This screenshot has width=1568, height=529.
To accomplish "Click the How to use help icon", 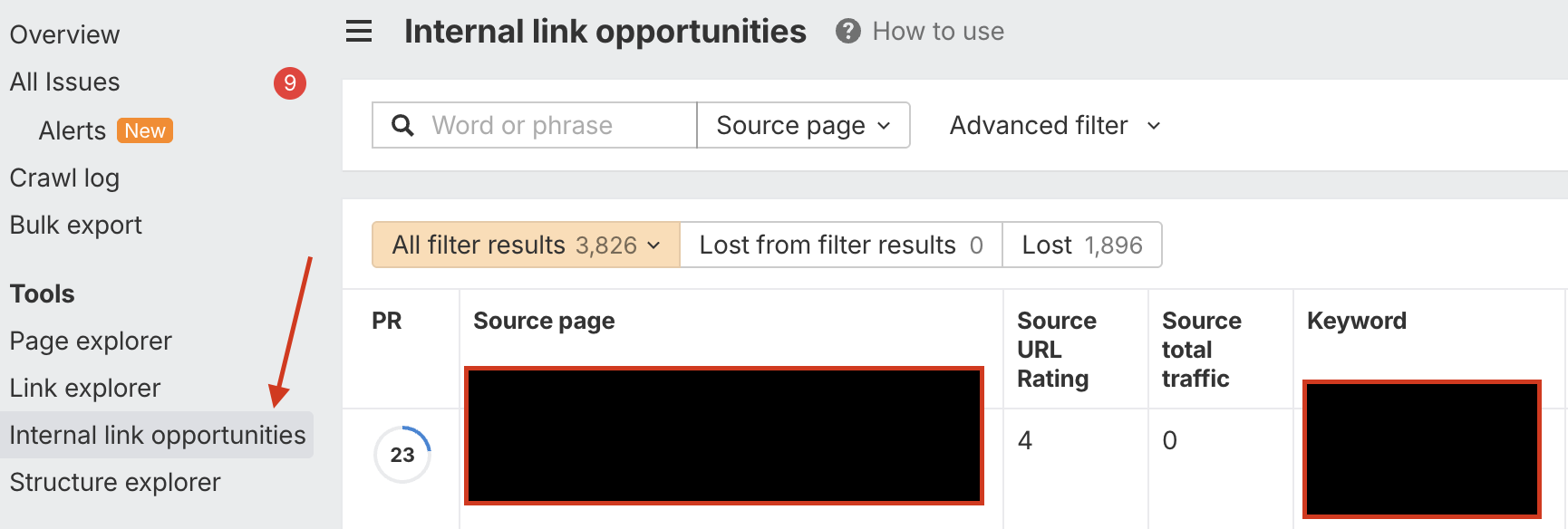I will [x=848, y=32].
